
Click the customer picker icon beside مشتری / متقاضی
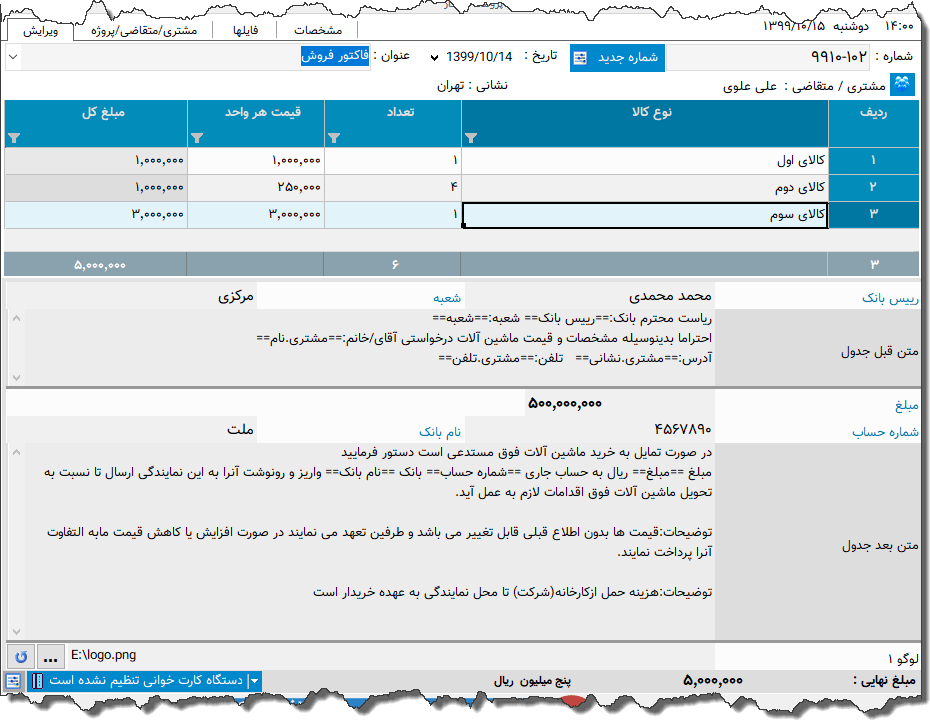903,84
